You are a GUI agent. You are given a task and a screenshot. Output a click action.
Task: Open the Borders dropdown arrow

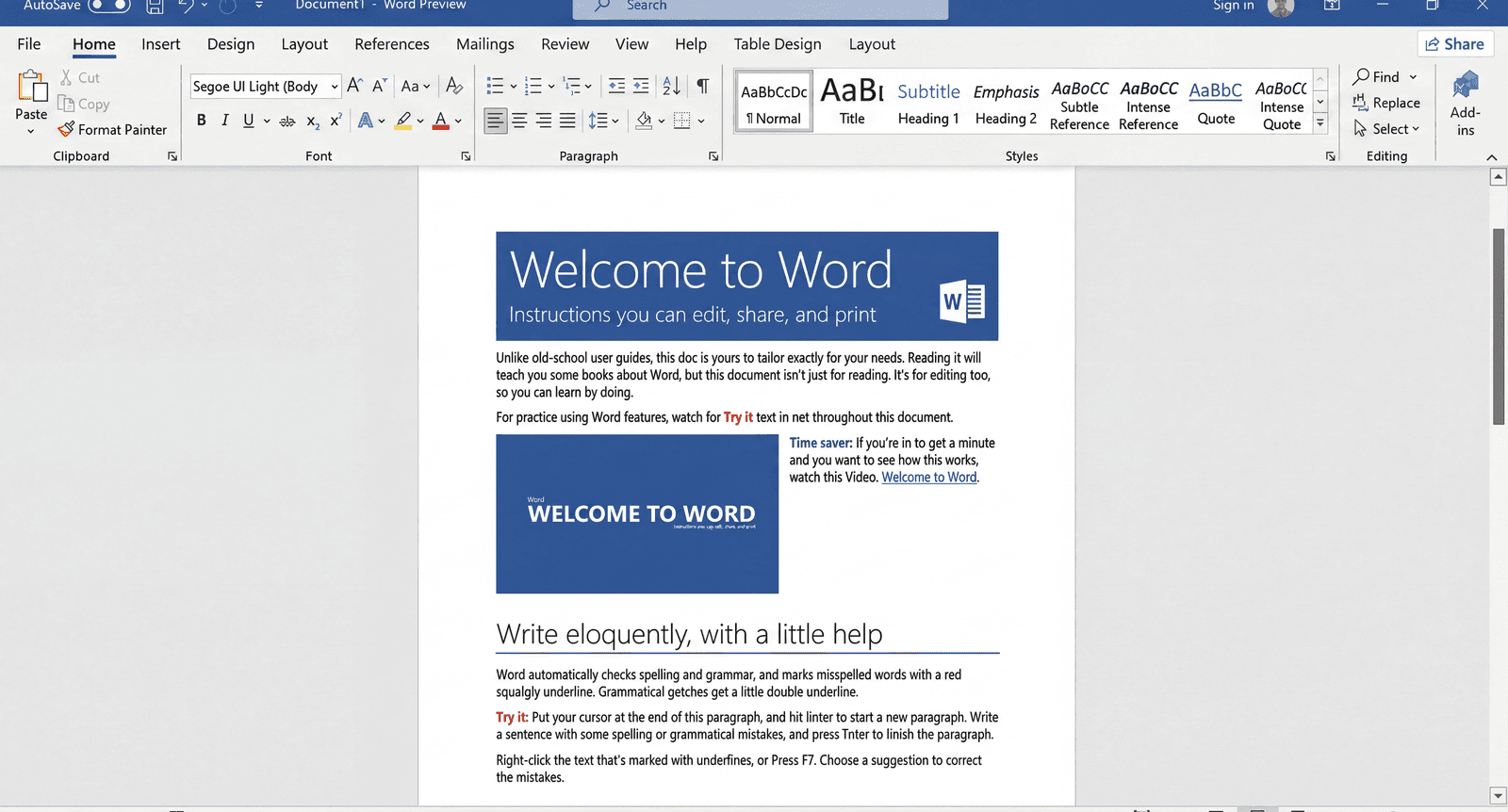coord(701,121)
